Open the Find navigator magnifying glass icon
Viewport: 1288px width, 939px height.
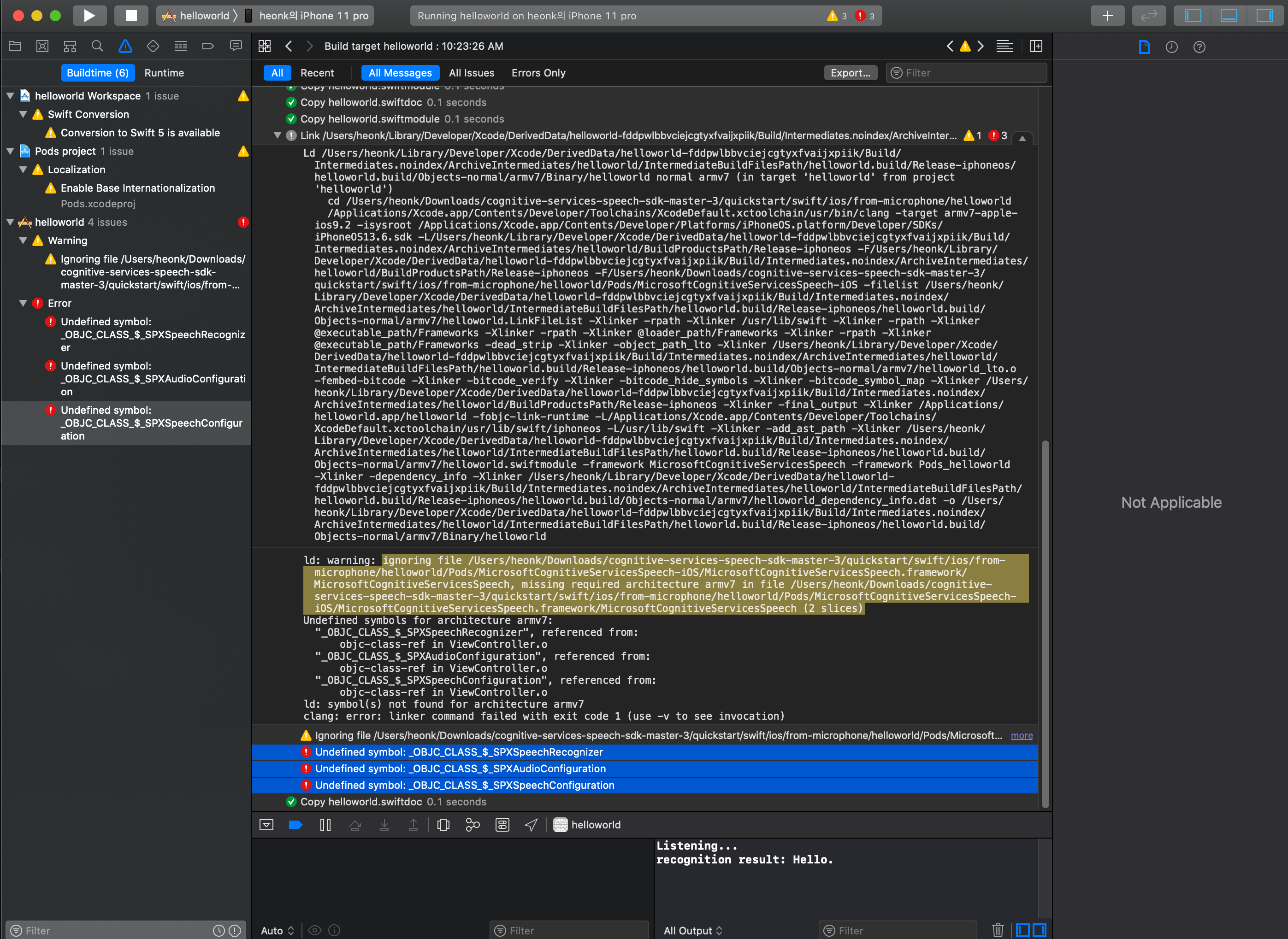coord(97,46)
